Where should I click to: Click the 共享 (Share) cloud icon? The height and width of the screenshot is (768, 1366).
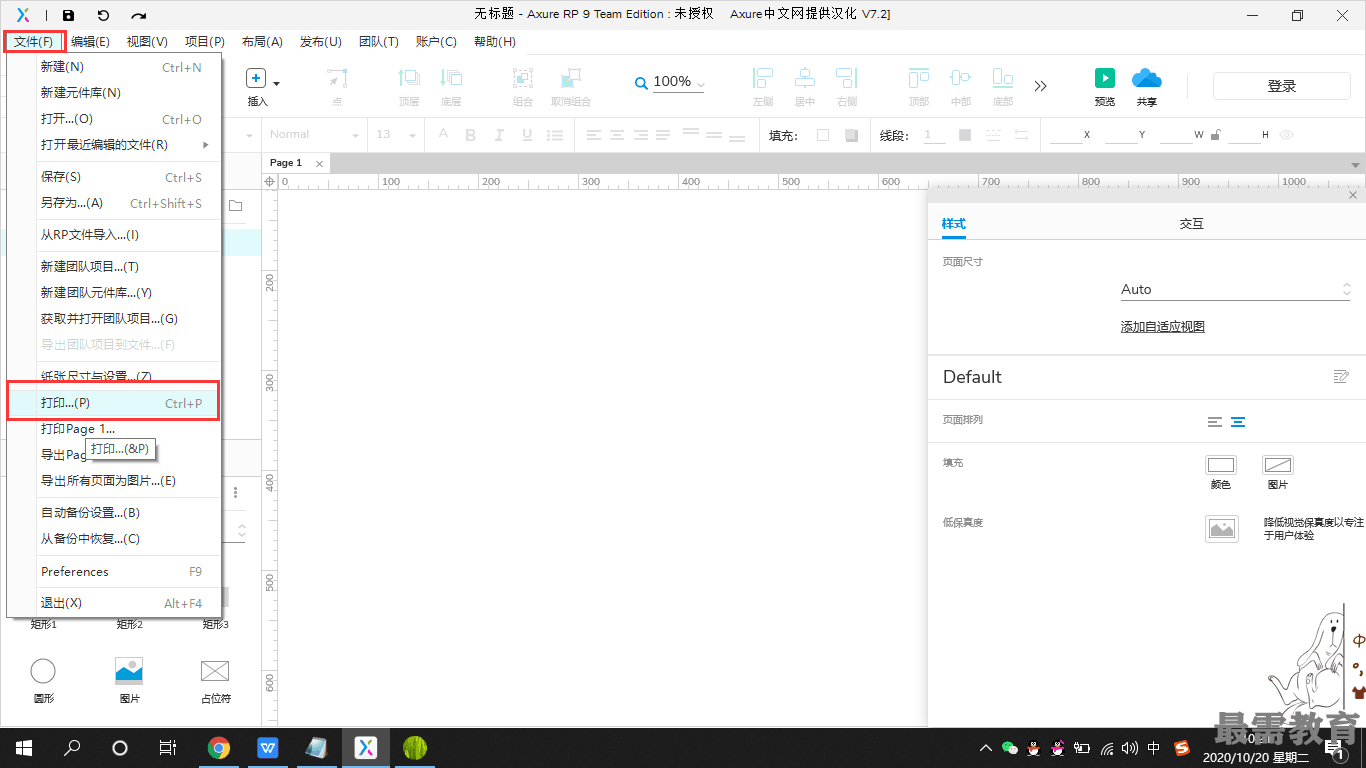point(1147,79)
